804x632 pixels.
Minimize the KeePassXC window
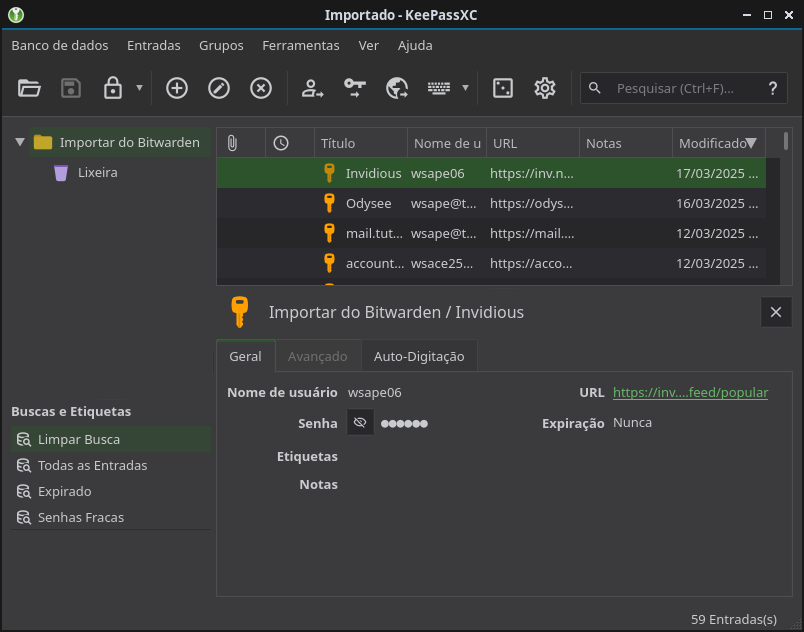tap(747, 15)
